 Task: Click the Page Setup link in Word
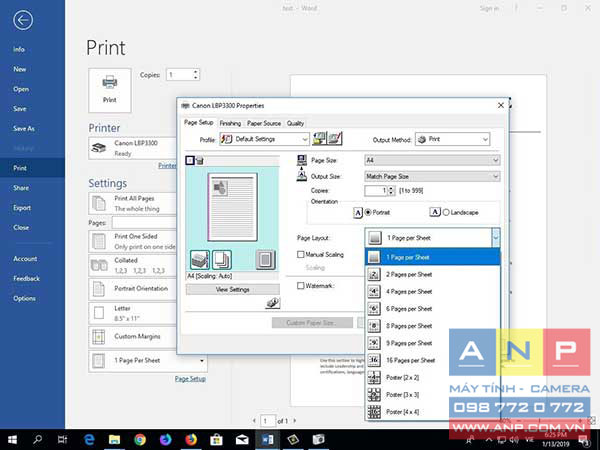click(190, 379)
